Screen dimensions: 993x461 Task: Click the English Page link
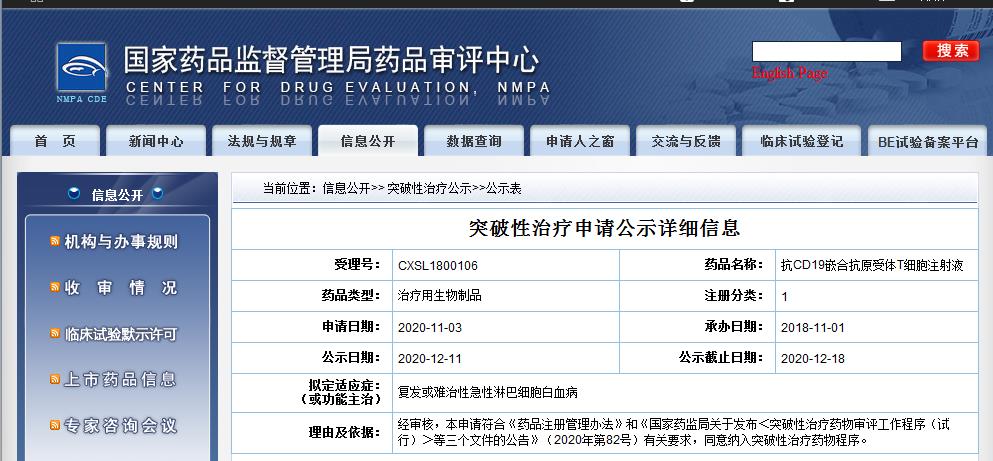789,74
